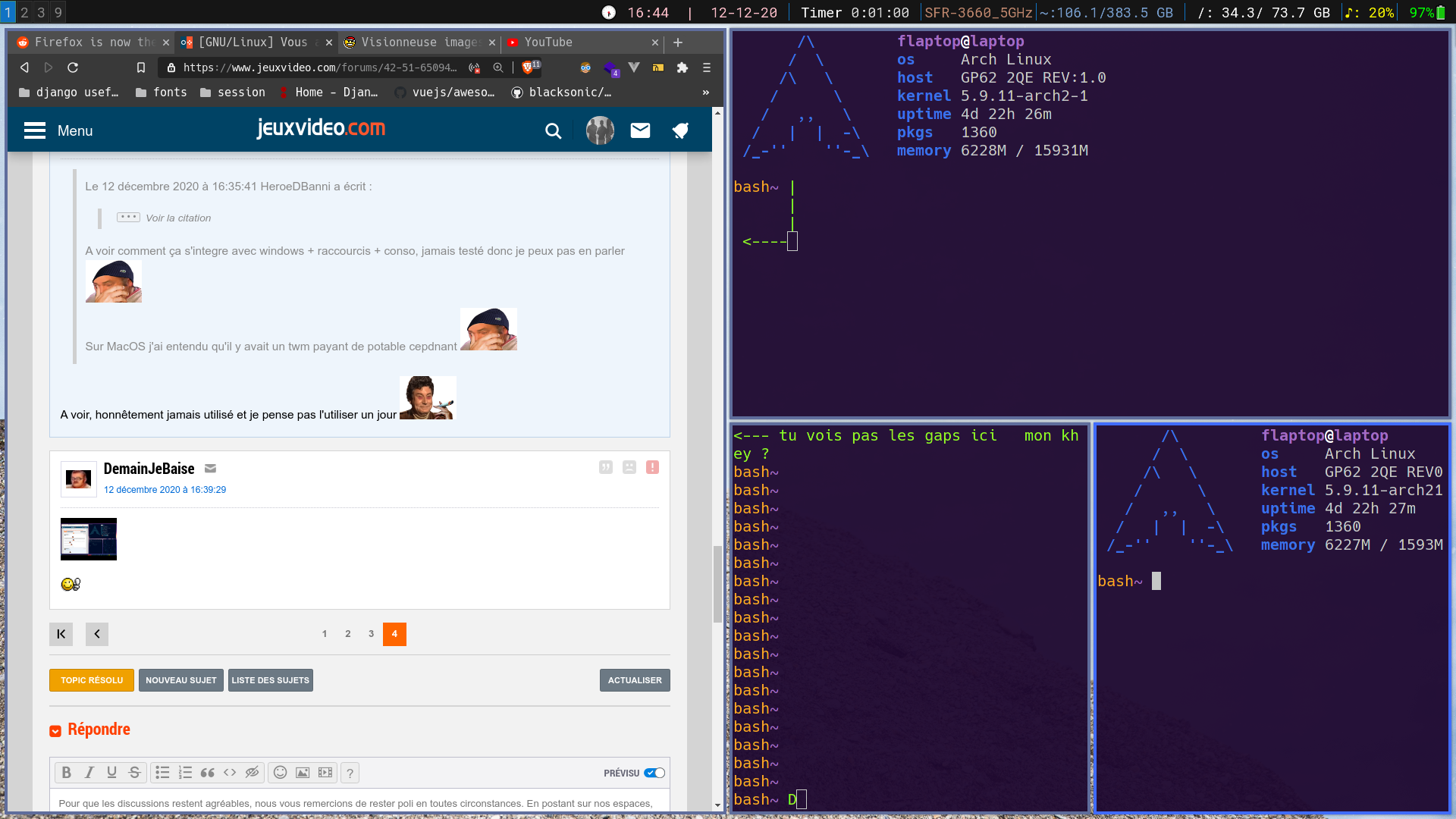The width and height of the screenshot is (1456, 819).
Task: Insert spoiler with crossed-eye icon
Action: click(x=252, y=772)
